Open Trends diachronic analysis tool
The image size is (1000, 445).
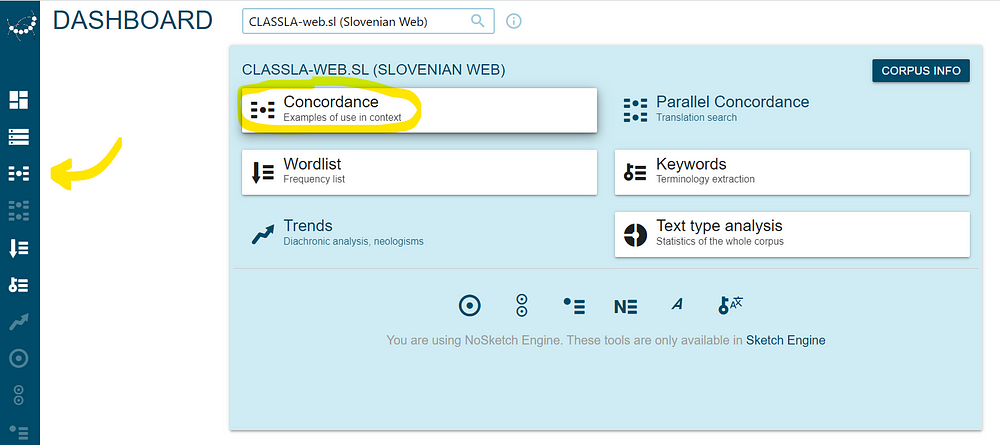click(419, 234)
